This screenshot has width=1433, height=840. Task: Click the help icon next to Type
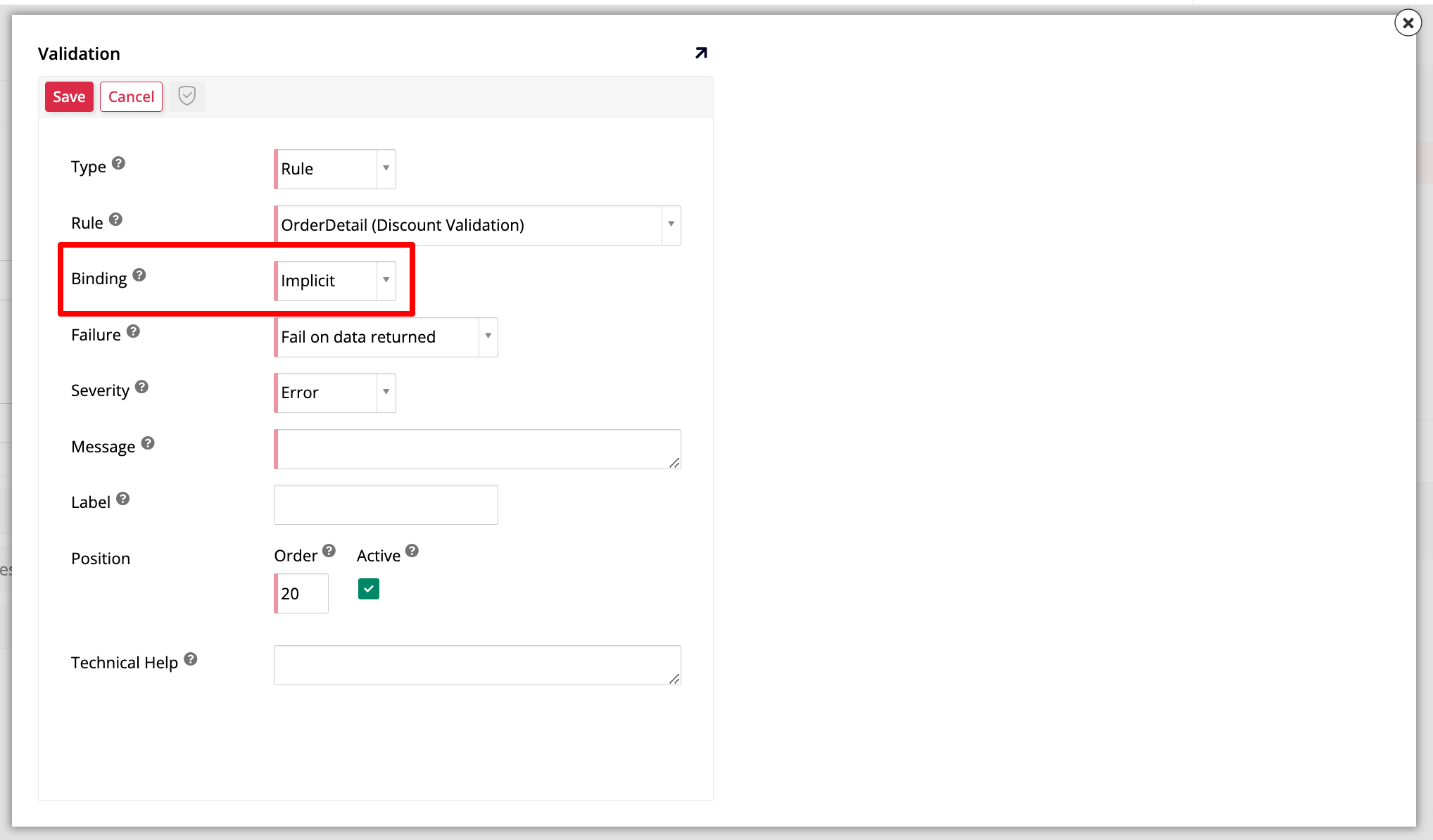pyautogui.click(x=118, y=163)
